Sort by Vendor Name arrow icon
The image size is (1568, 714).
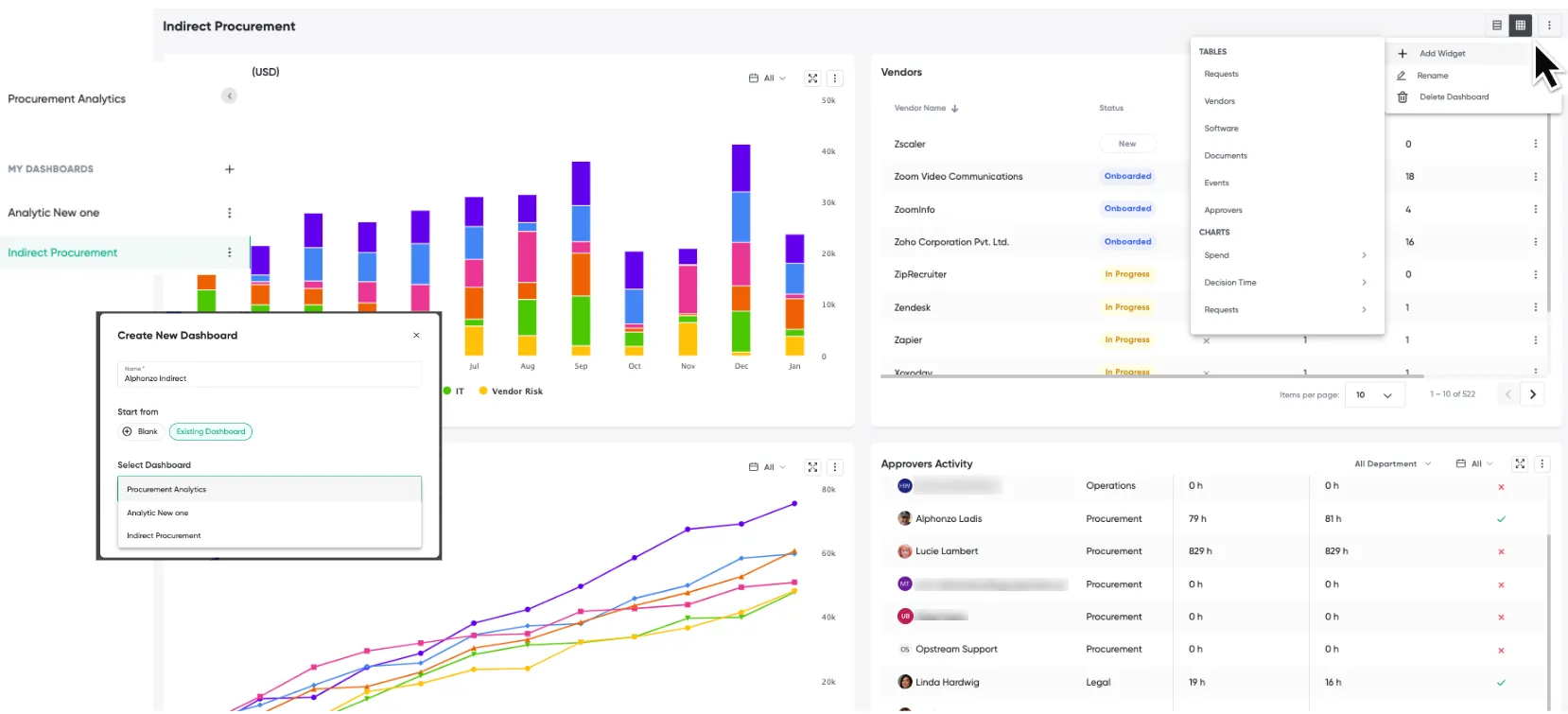[x=955, y=109]
